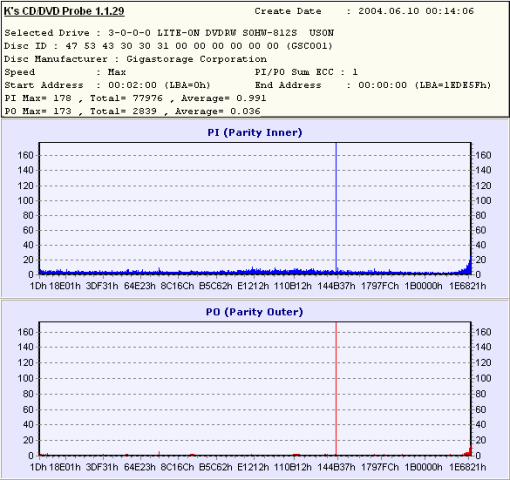Click the Speed Max text

[x=65, y=72]
